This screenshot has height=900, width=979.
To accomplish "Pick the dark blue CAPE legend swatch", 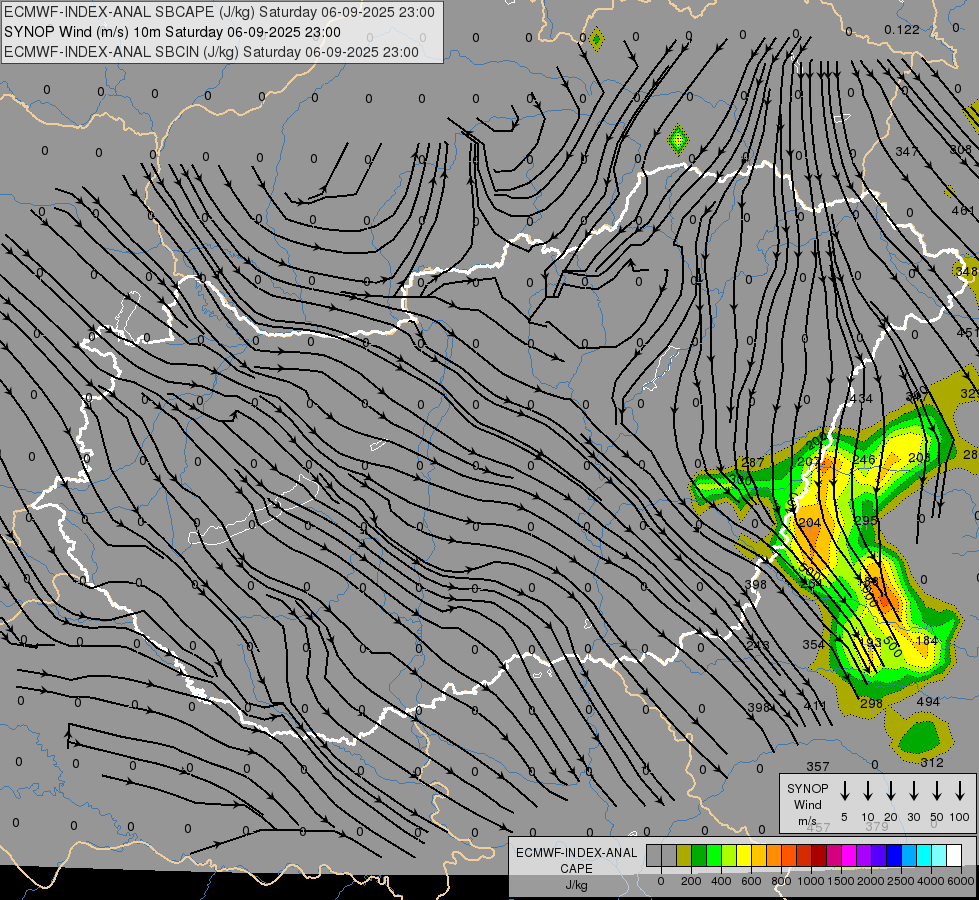I will pos(894,856).
